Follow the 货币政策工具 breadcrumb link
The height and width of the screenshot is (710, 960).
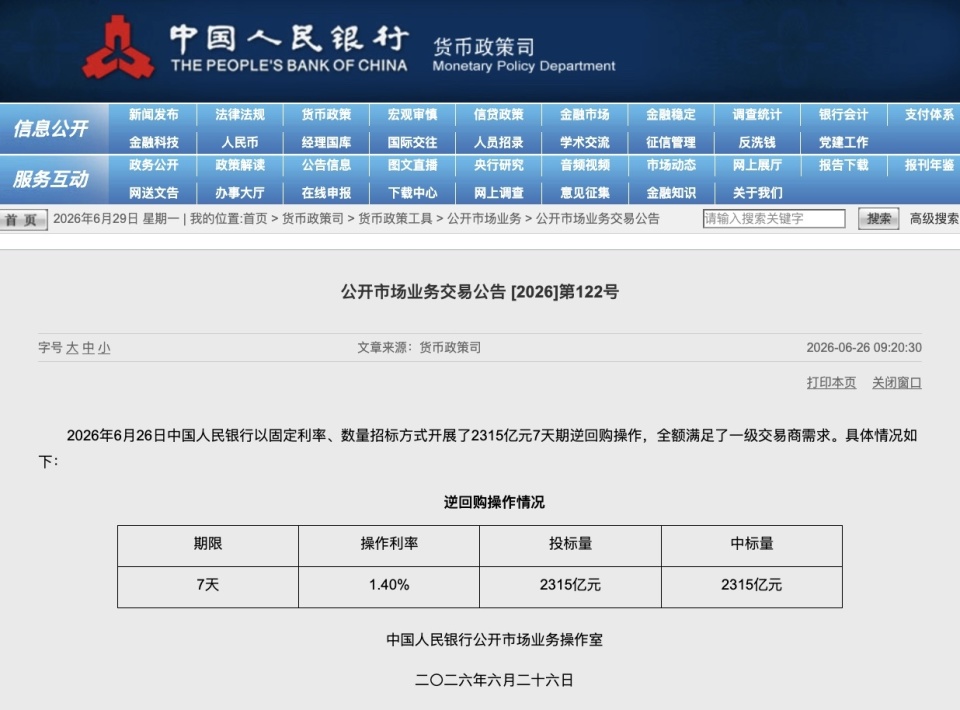pyautogui.click(x=396, y=219)
